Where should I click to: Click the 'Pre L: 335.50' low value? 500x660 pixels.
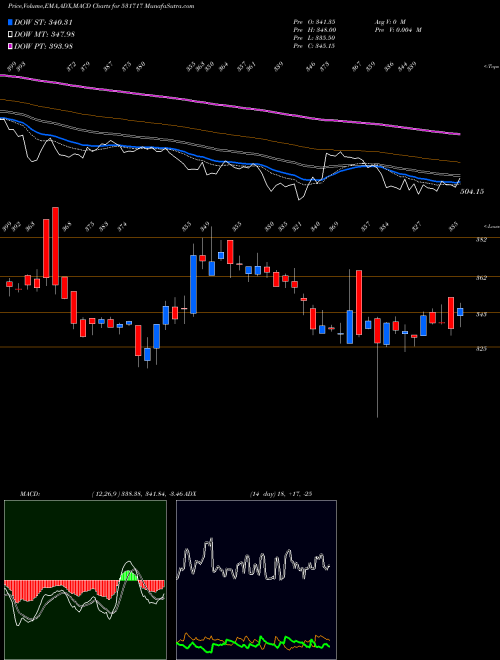[314, 37]
